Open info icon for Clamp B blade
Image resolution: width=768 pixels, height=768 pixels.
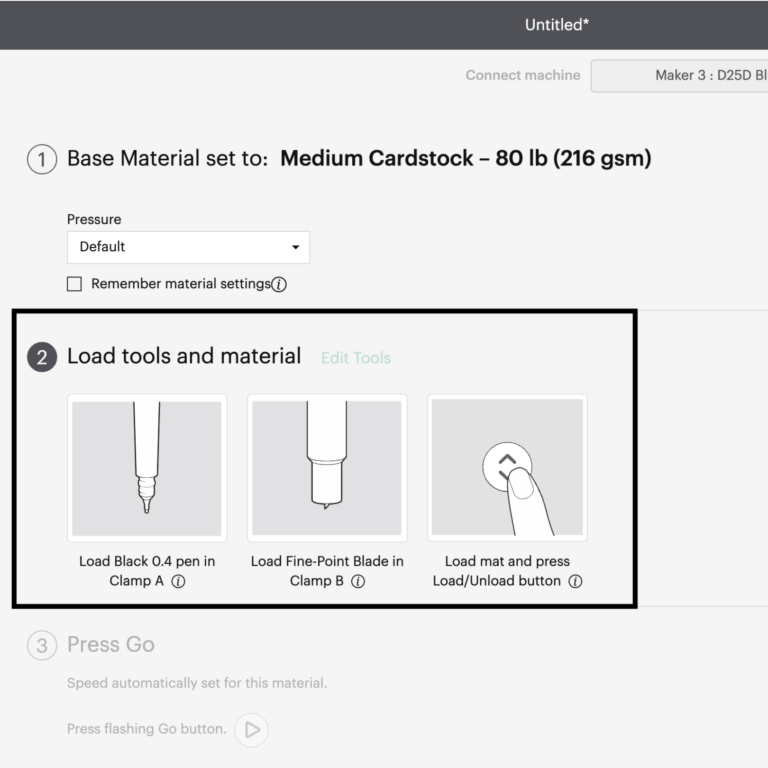coord(358,581)
